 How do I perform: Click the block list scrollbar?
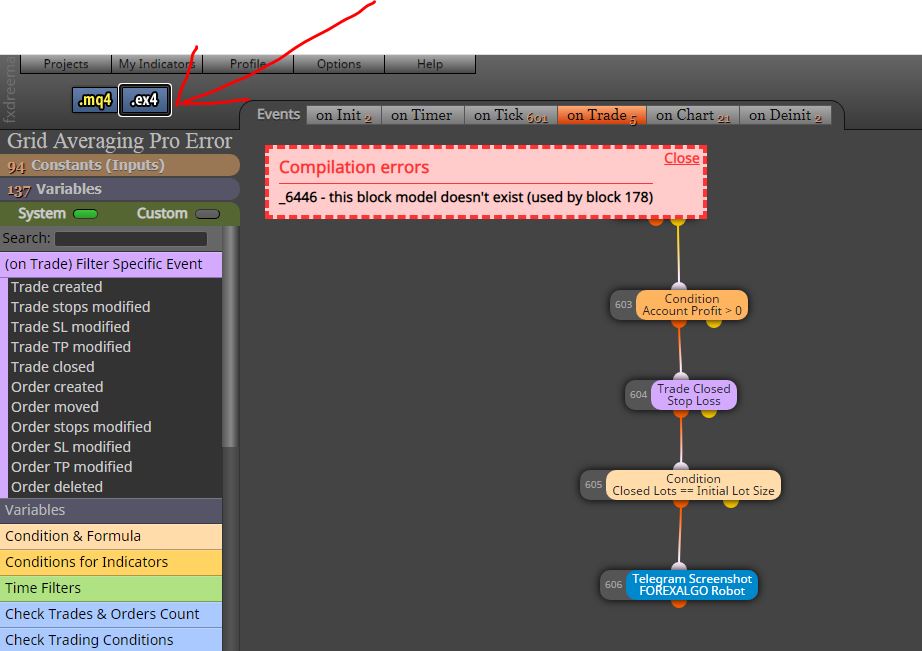[230, 336]
